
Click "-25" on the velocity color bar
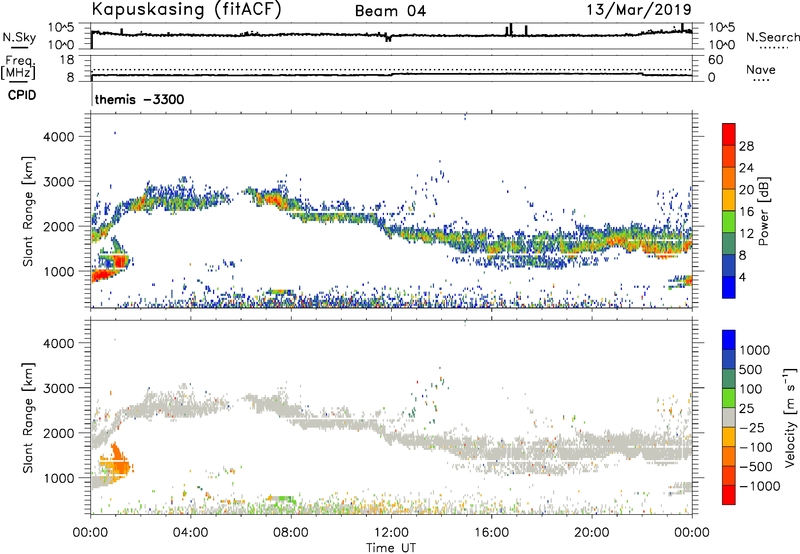(x=752, y=428)
